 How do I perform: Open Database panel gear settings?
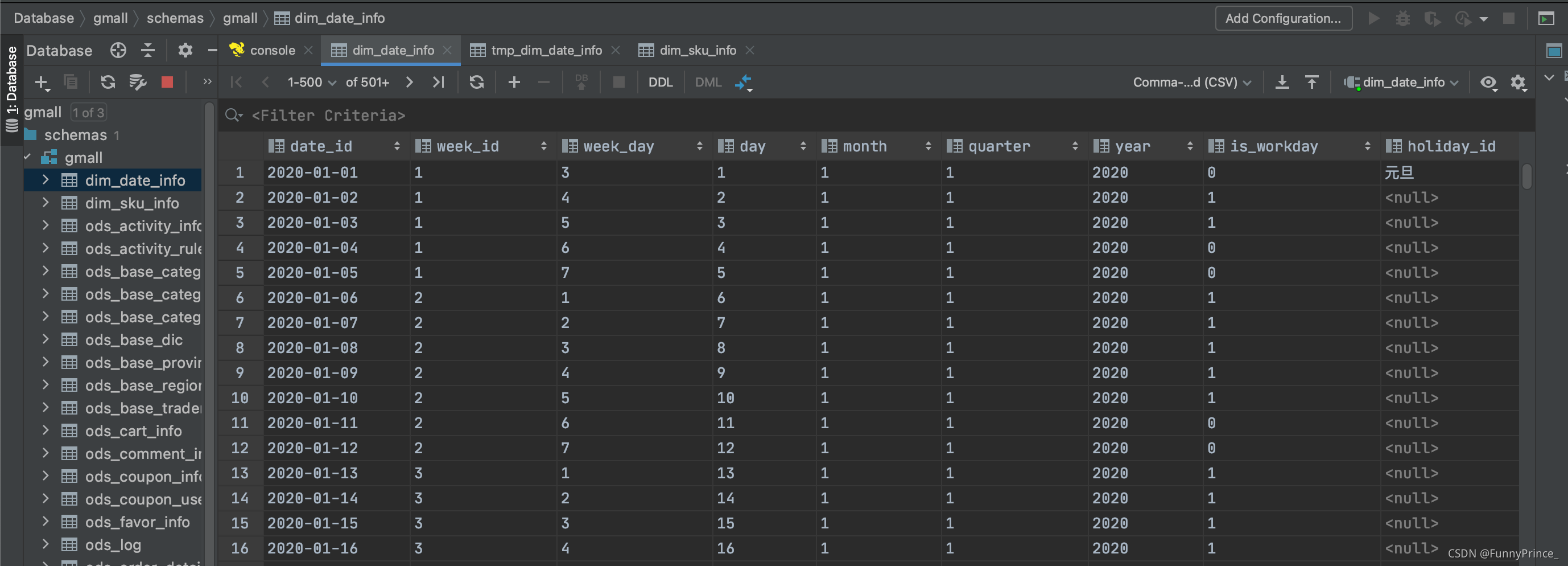click(185, 50)
